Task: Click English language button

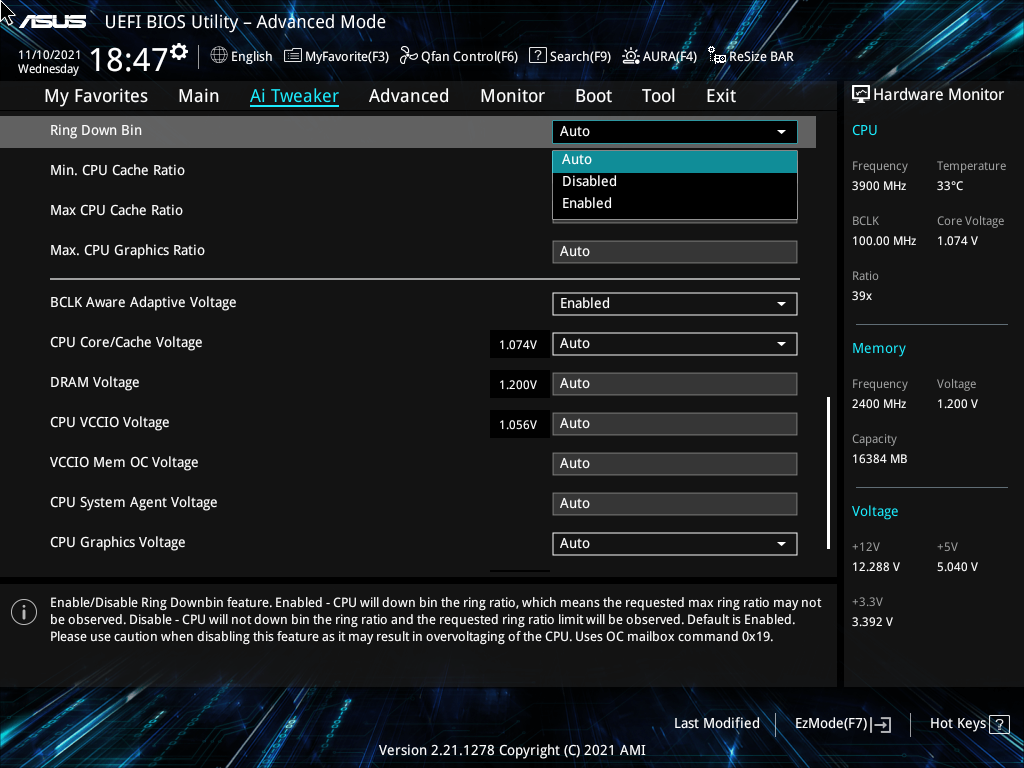Action: 251,57
